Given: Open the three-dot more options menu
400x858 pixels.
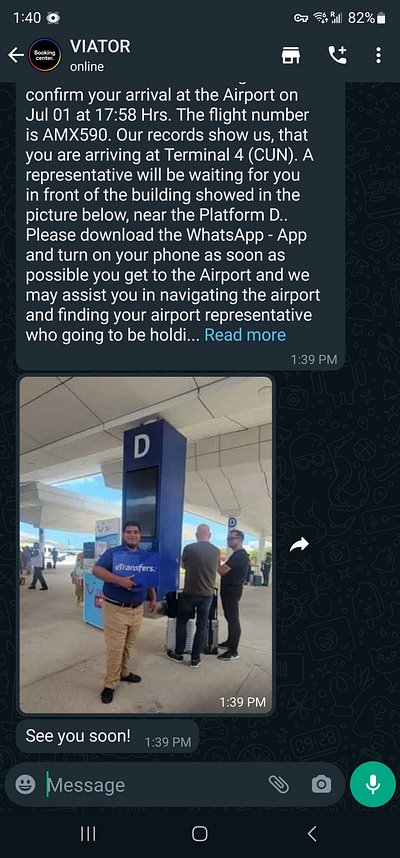Looking at the screenshot, I should click(x=378, y=55).
